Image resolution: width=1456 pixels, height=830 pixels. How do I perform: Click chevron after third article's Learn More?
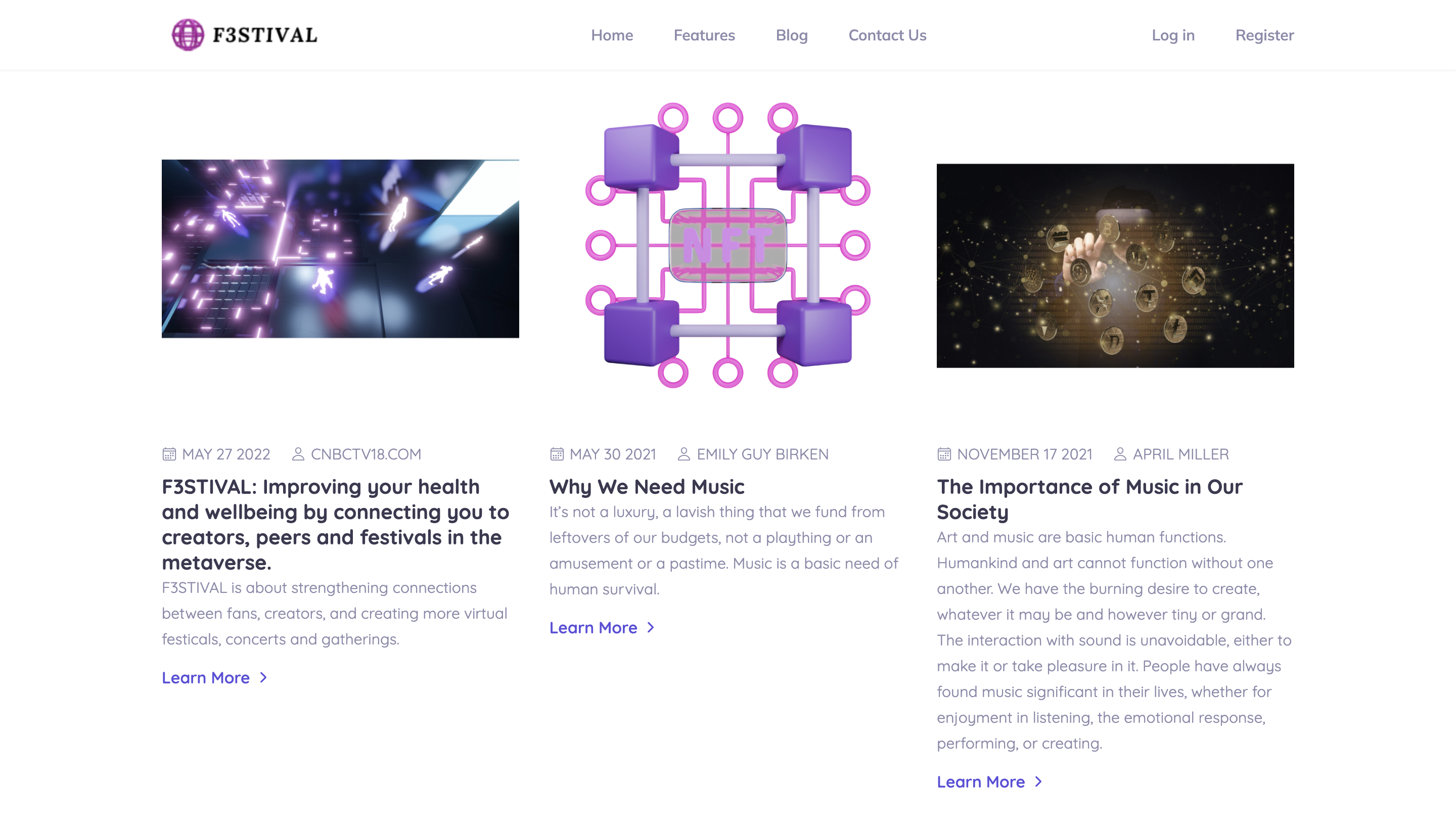click(x=1038, y=781)
